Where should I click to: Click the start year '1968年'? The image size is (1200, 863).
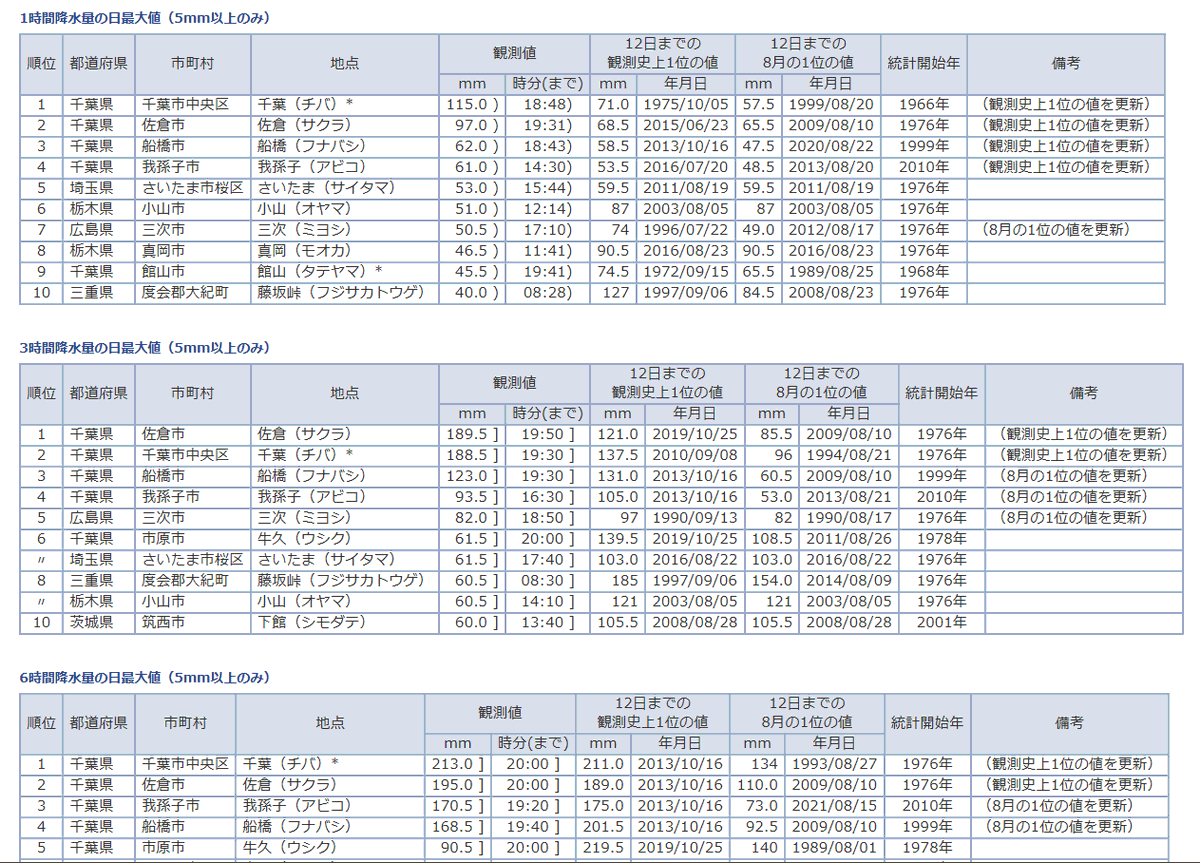tap(924, 272)
